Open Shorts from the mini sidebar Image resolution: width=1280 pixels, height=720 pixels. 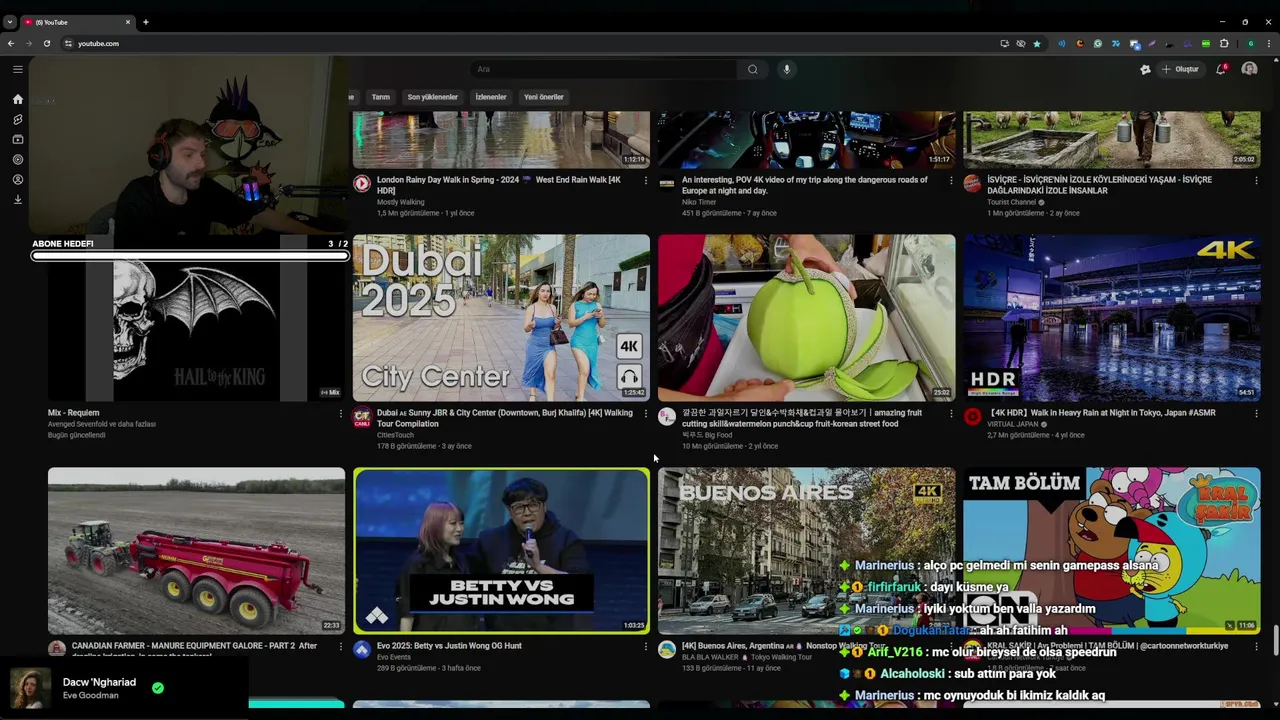pyautogui.click(x=17, y=119)
